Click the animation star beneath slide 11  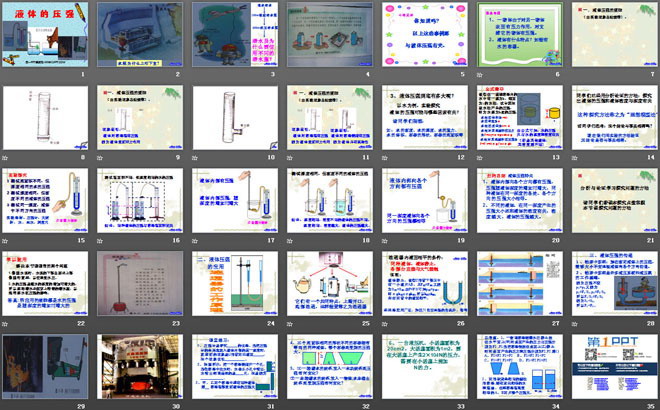click(289, 158)
